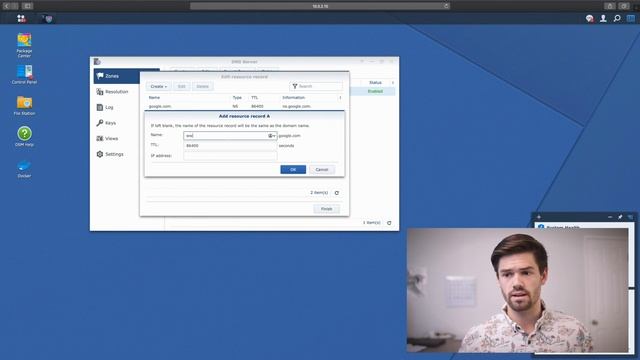The width and height of the screenshot is (640, 360).
Task: Click the DNS Server window logo icon
Action: pyautogui.click(x=97, y=62)
